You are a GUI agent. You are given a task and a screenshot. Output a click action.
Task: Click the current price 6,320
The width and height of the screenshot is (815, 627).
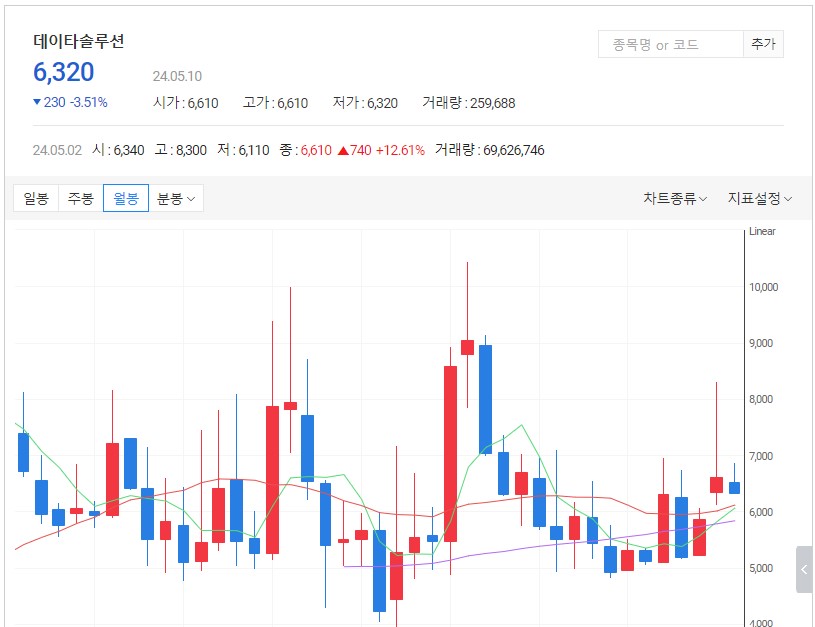(x=64, y=72)
